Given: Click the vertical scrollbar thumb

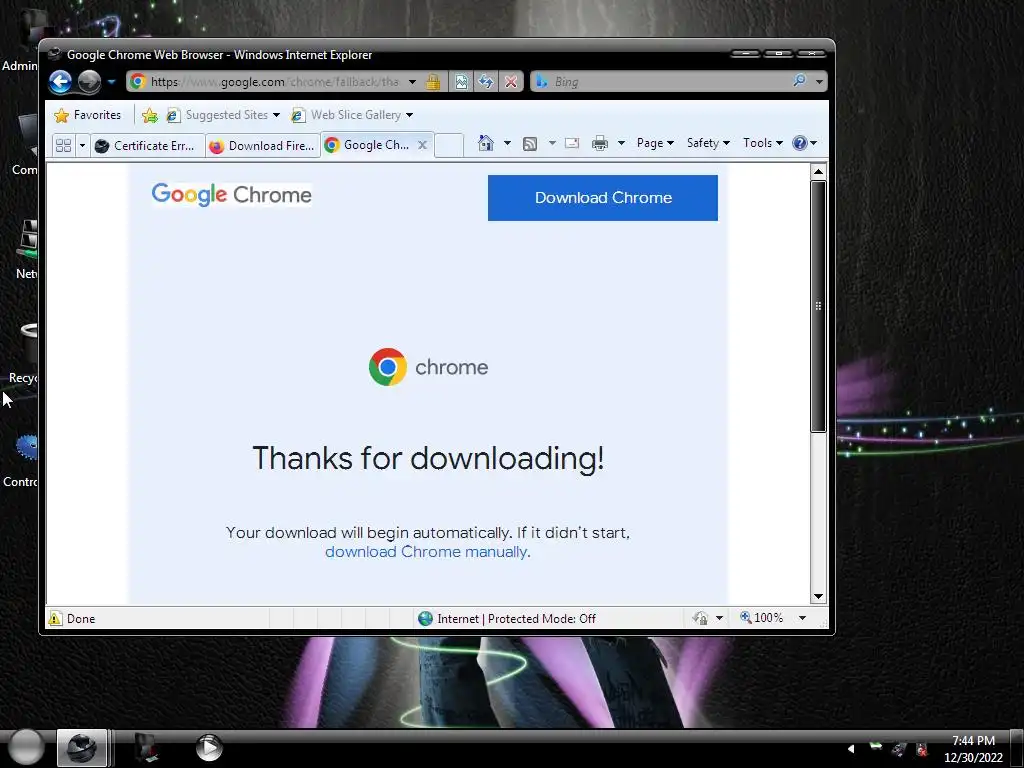Looking at the screenshot, I should tap(818, 306).
